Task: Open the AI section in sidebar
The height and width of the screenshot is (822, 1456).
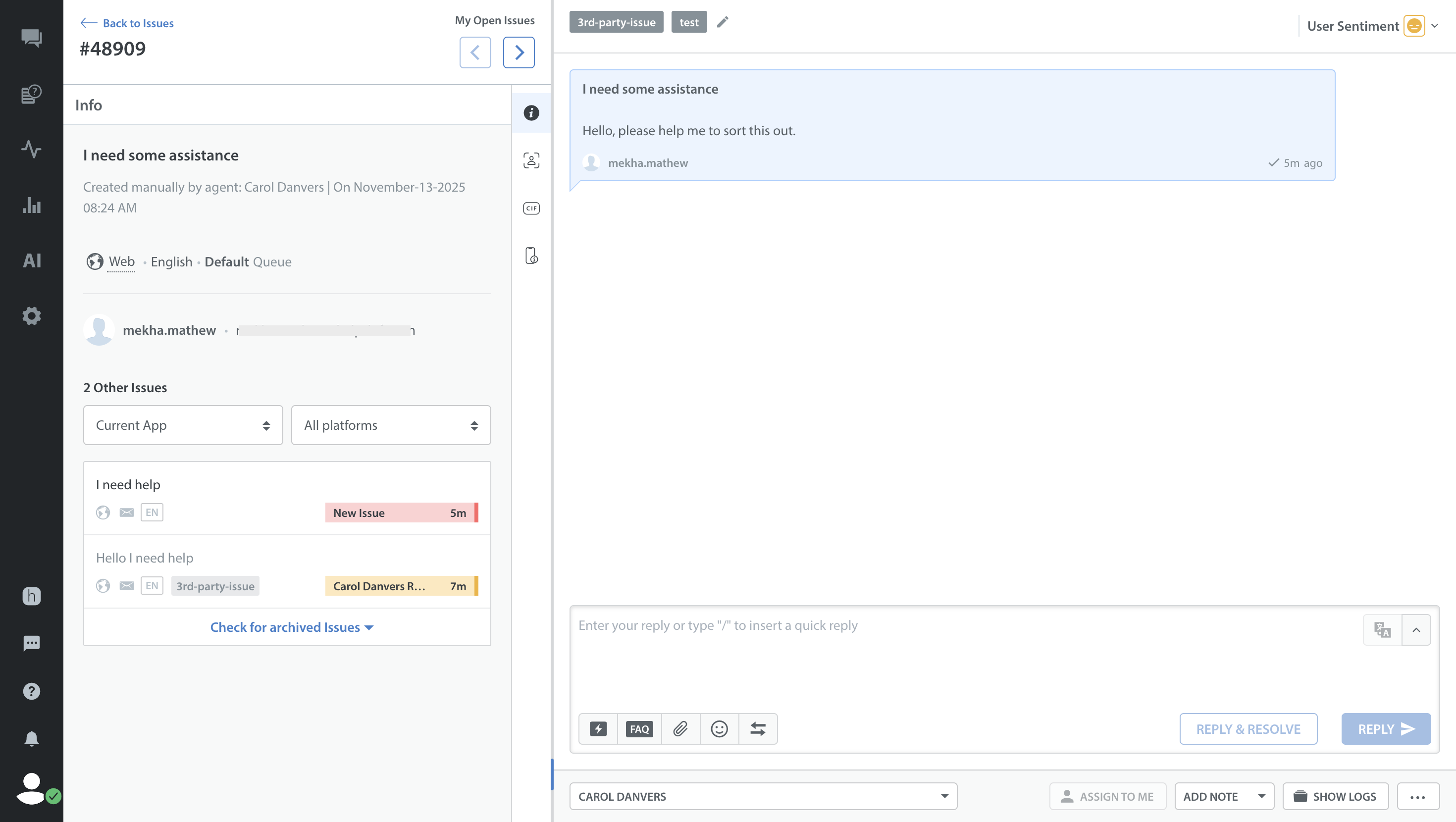Action: 32,260
